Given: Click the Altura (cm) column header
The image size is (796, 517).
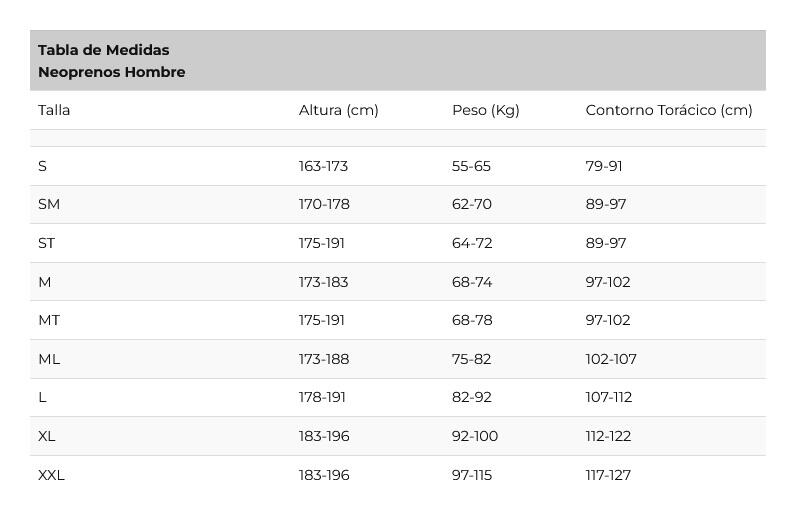Looking at the screenshot, I should click(x=339, y=110).
